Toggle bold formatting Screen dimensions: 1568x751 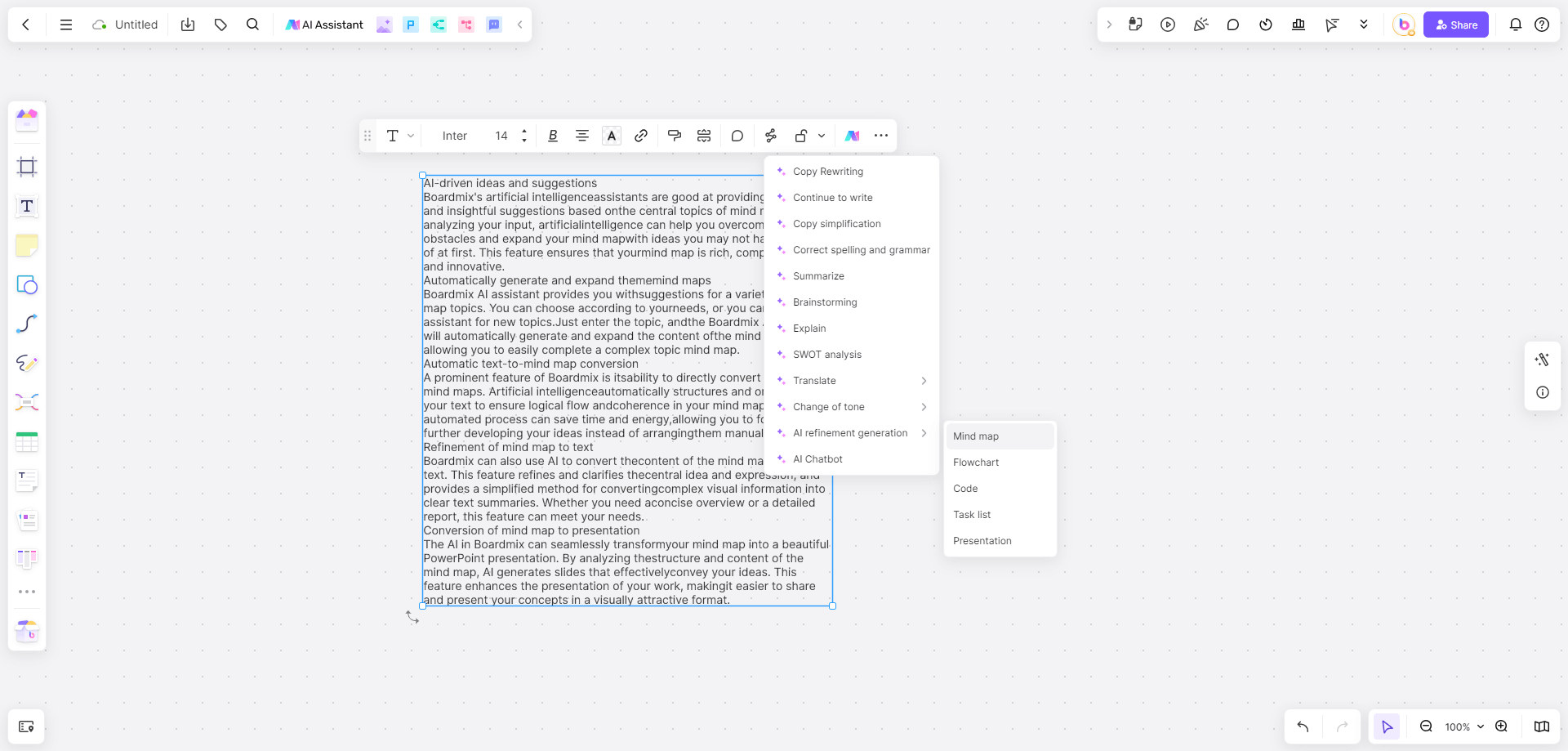(553, 136)
